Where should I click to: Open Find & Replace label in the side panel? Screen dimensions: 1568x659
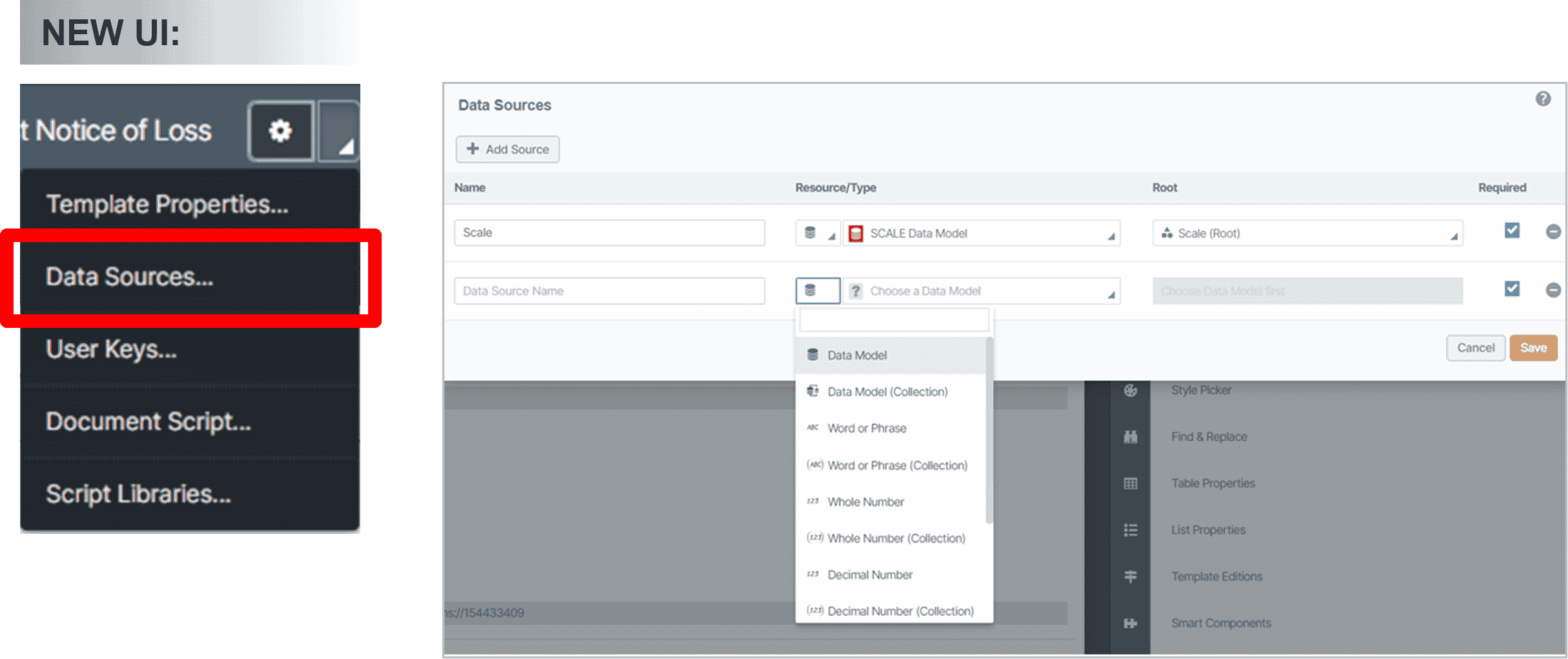1209,437
